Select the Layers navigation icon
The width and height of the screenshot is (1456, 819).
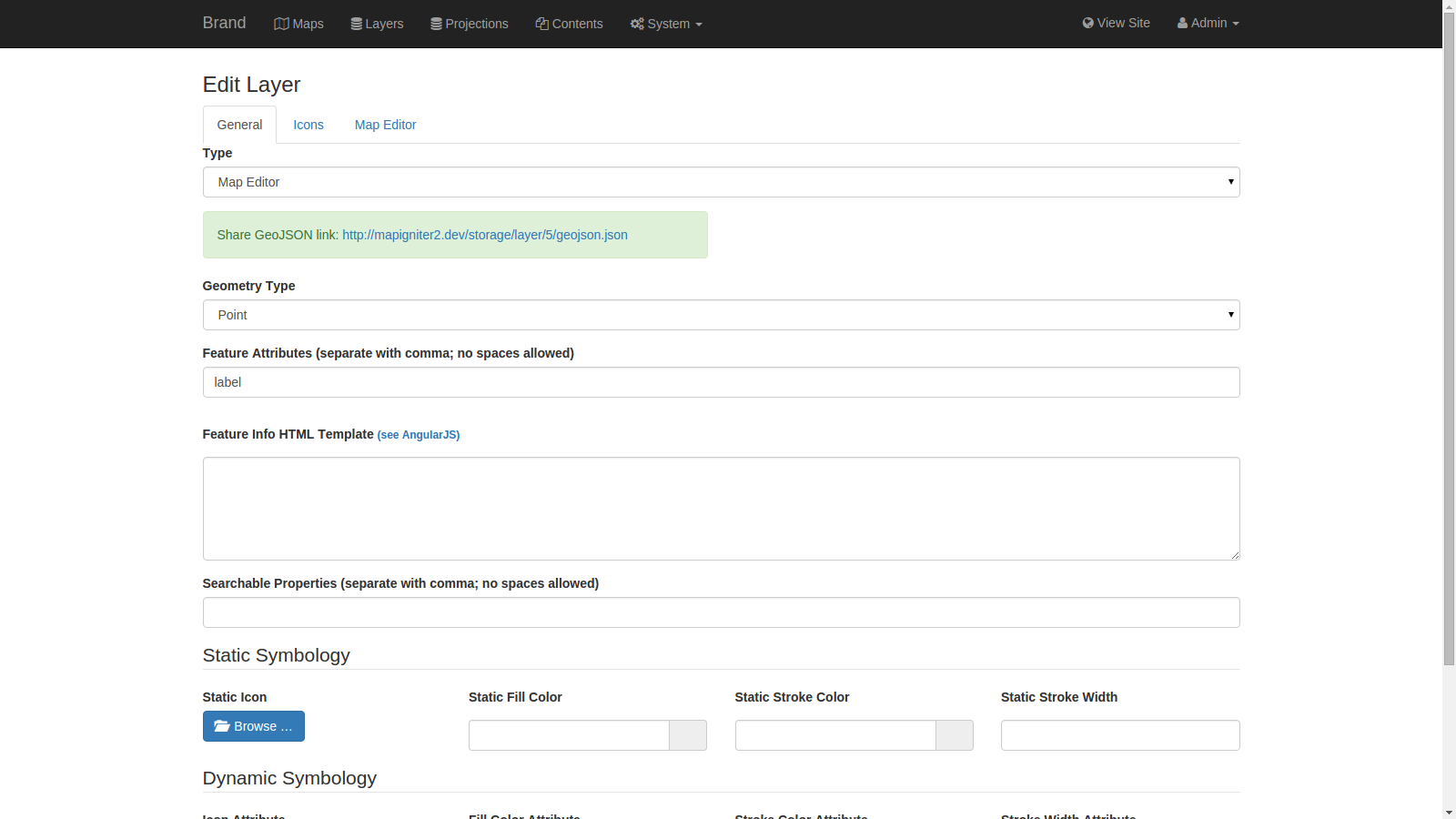pos(355,24)
